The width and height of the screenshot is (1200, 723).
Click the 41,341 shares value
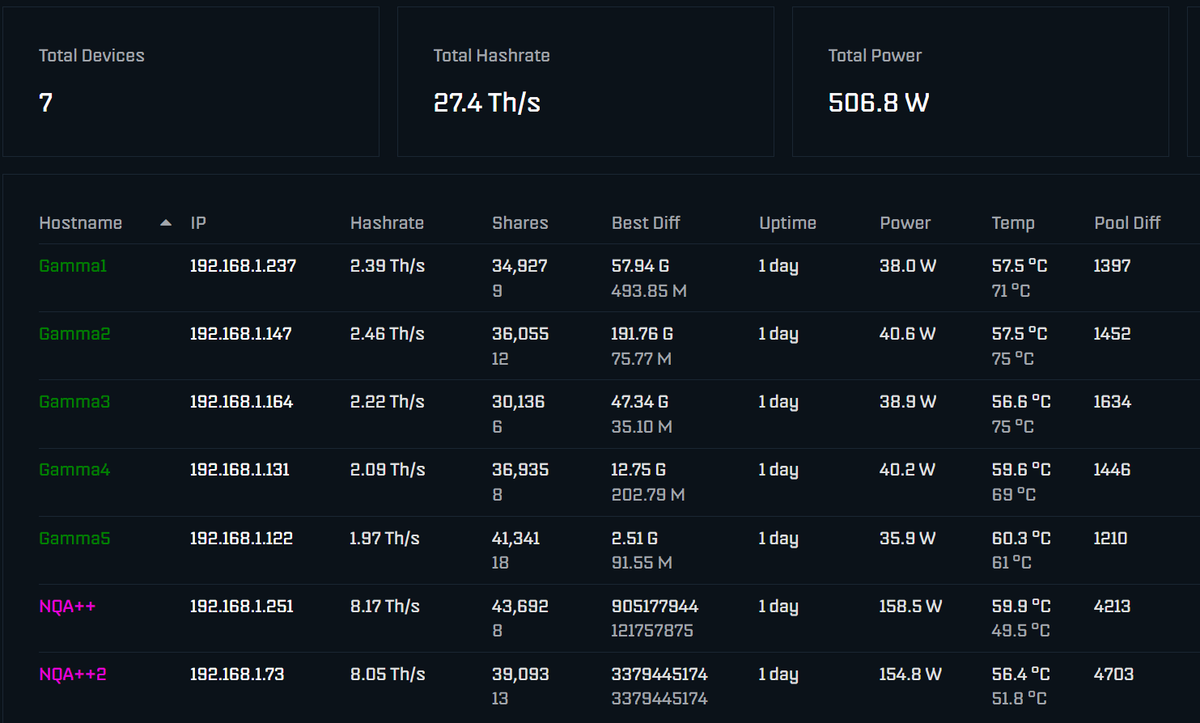pos(516,538)
